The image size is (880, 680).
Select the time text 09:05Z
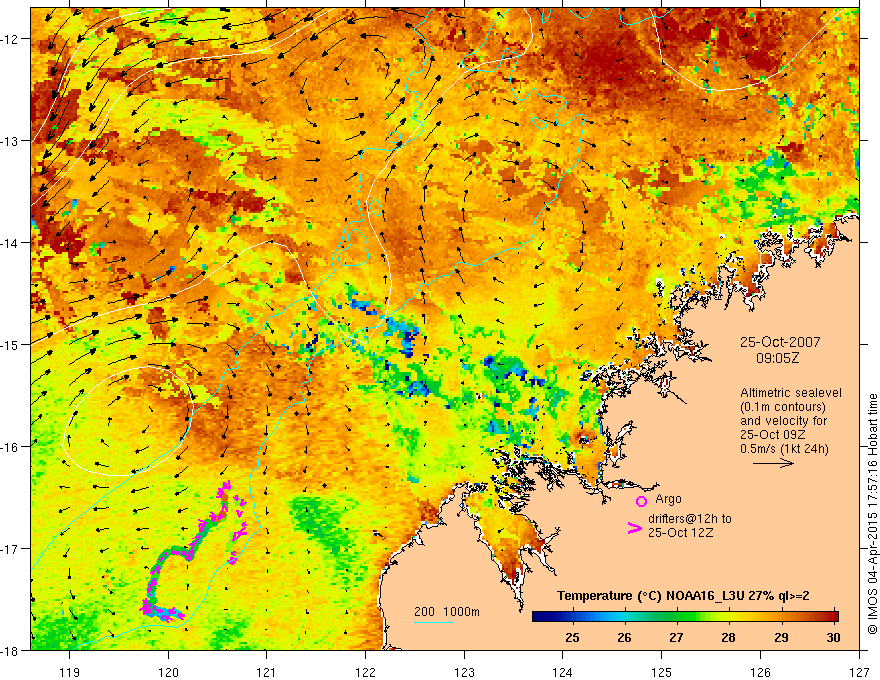click(x=777, y=357)
